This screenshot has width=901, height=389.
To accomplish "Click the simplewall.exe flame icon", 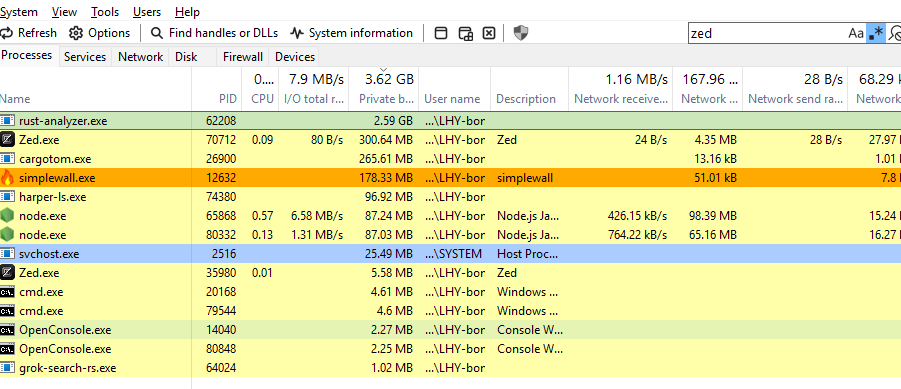I will [x=7, y=178].
